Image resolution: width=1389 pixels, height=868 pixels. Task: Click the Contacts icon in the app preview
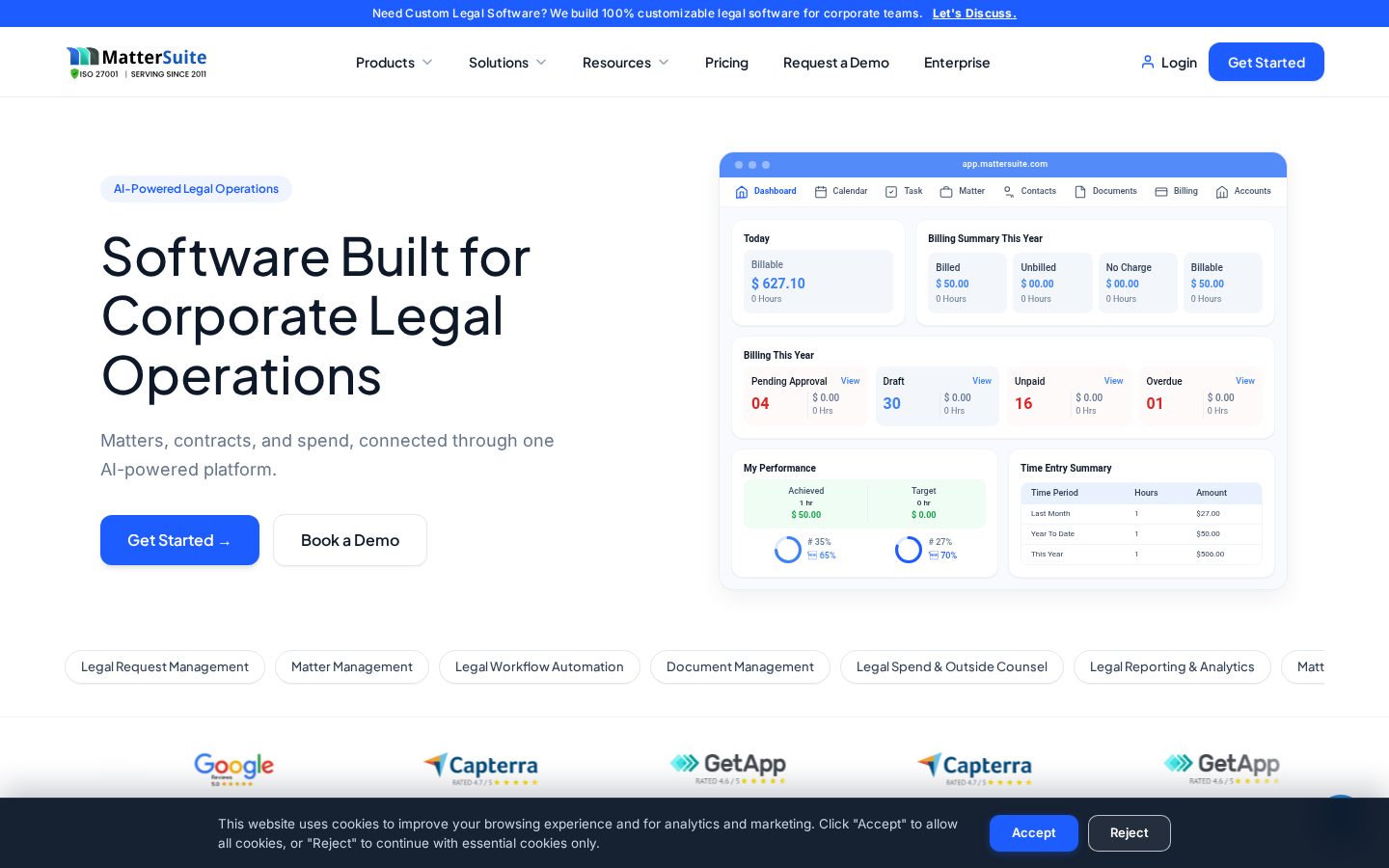click(x=1008, y=192)
